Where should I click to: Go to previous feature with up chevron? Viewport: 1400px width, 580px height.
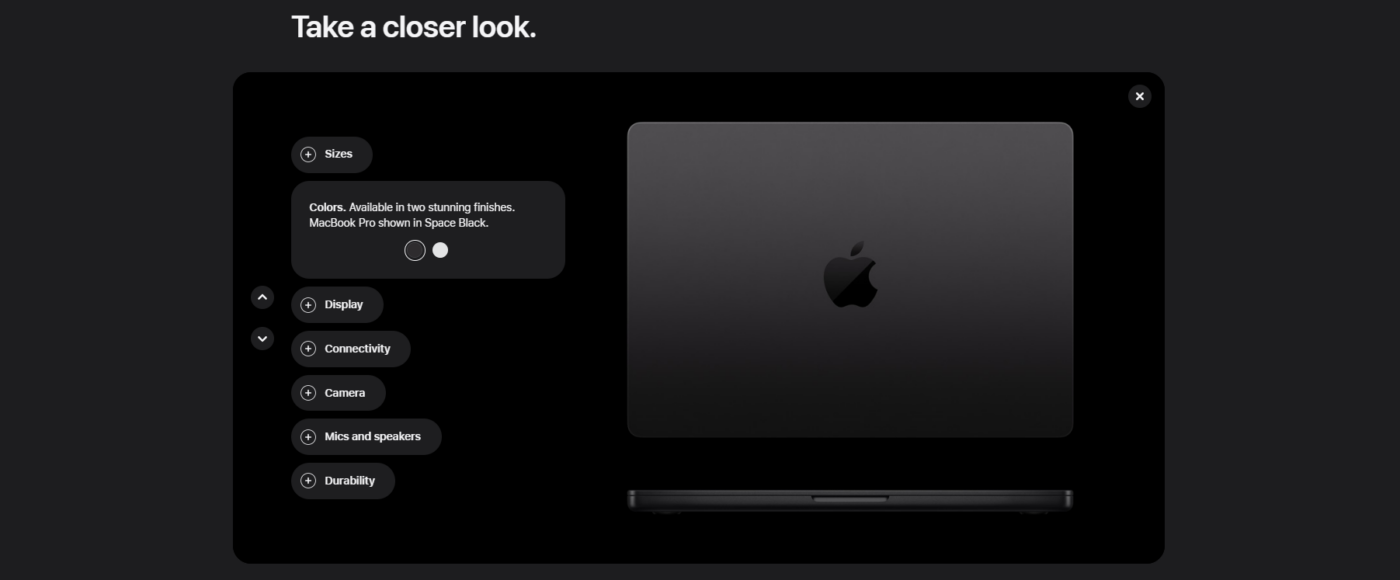point(262,297)
